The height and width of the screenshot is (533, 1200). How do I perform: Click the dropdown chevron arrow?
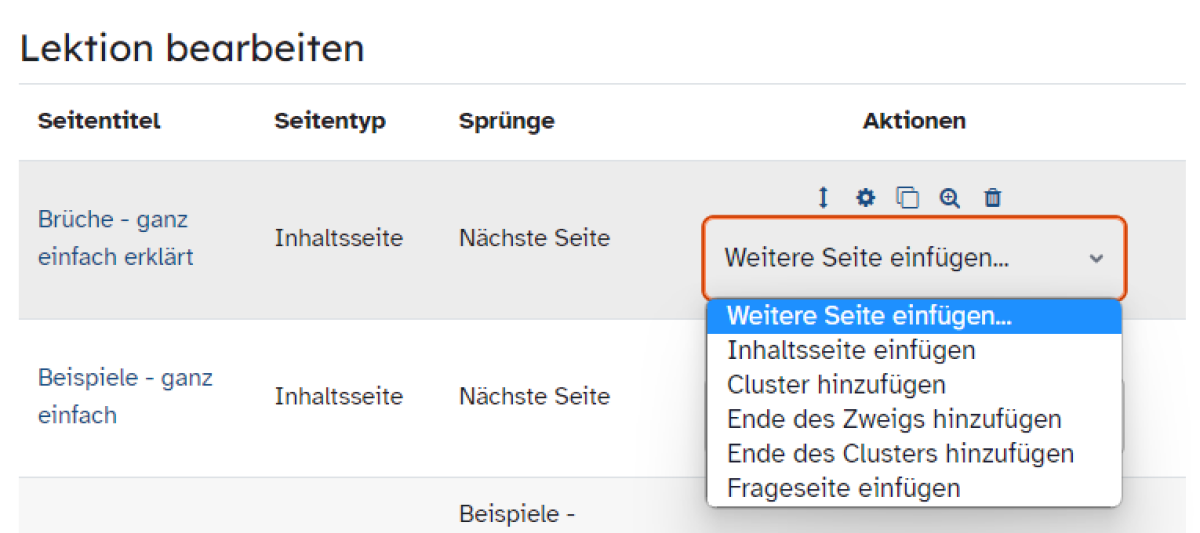pos(1096,258)
